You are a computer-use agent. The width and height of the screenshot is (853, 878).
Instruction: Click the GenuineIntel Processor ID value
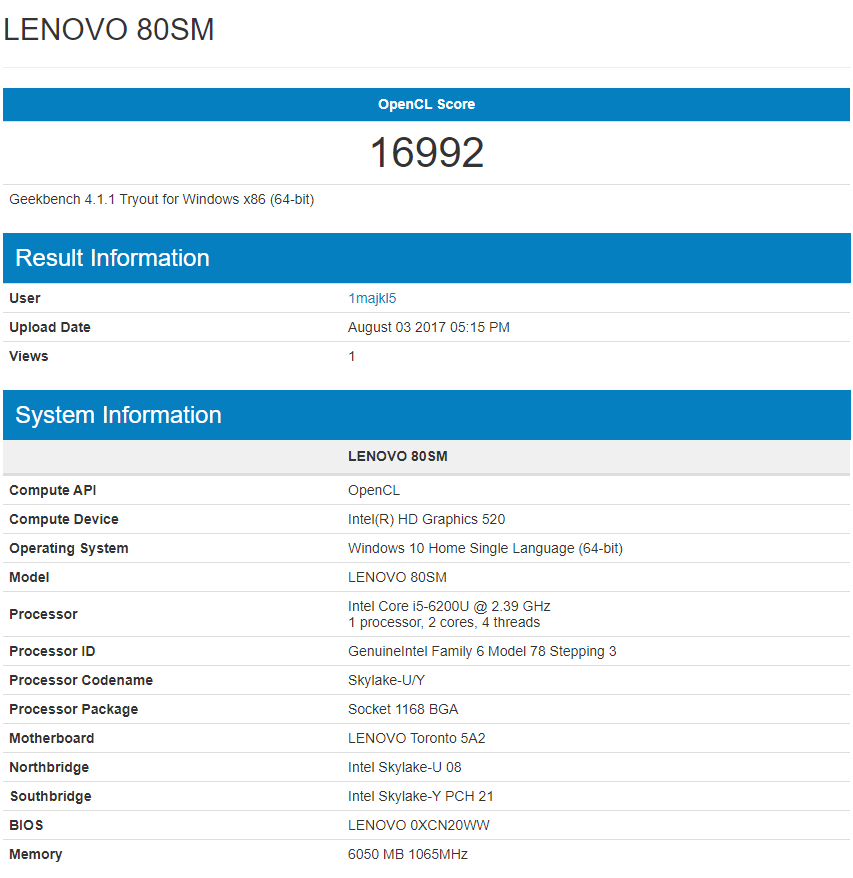click(x=481, y=651)
